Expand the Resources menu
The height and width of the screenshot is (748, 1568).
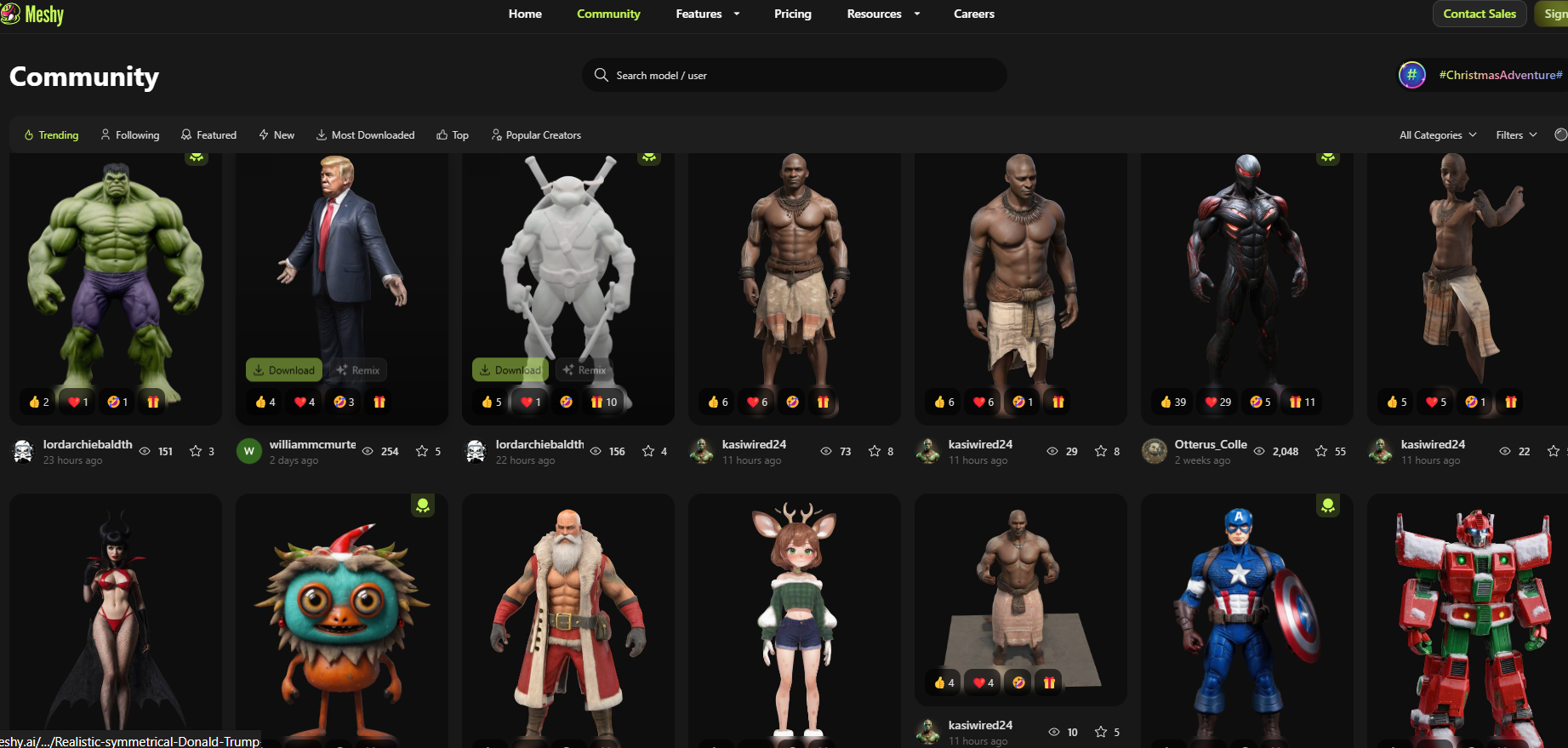click(883, 14)
